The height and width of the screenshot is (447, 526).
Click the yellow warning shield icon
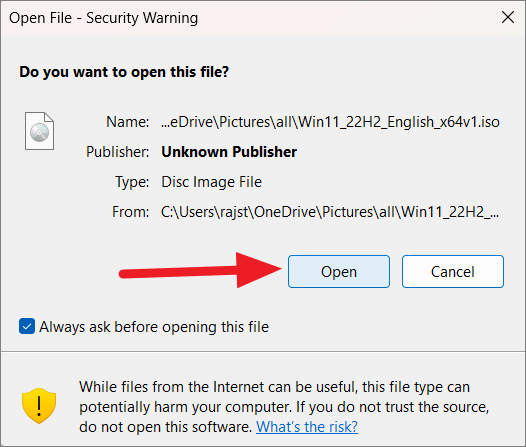tap(39, 406)
